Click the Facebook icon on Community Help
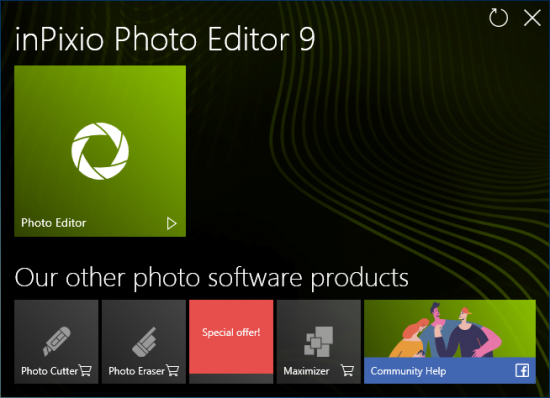The width and height of the screenshot is (550, 398). tap(522, 371)
